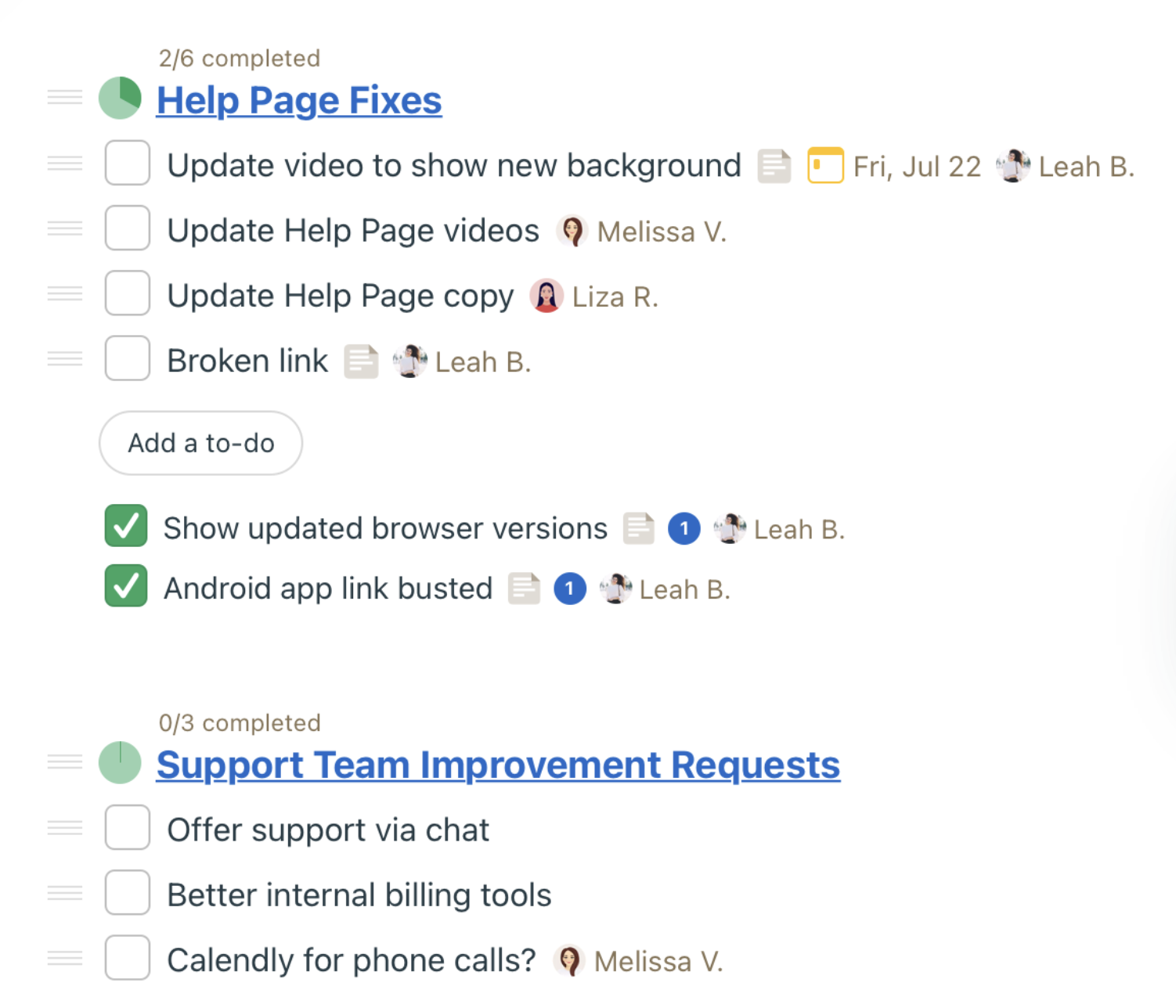Click the Help Page Fixes progress pie
Image resolution: width=1176 pixels, height=1008 pixels.
pos(120,98)
